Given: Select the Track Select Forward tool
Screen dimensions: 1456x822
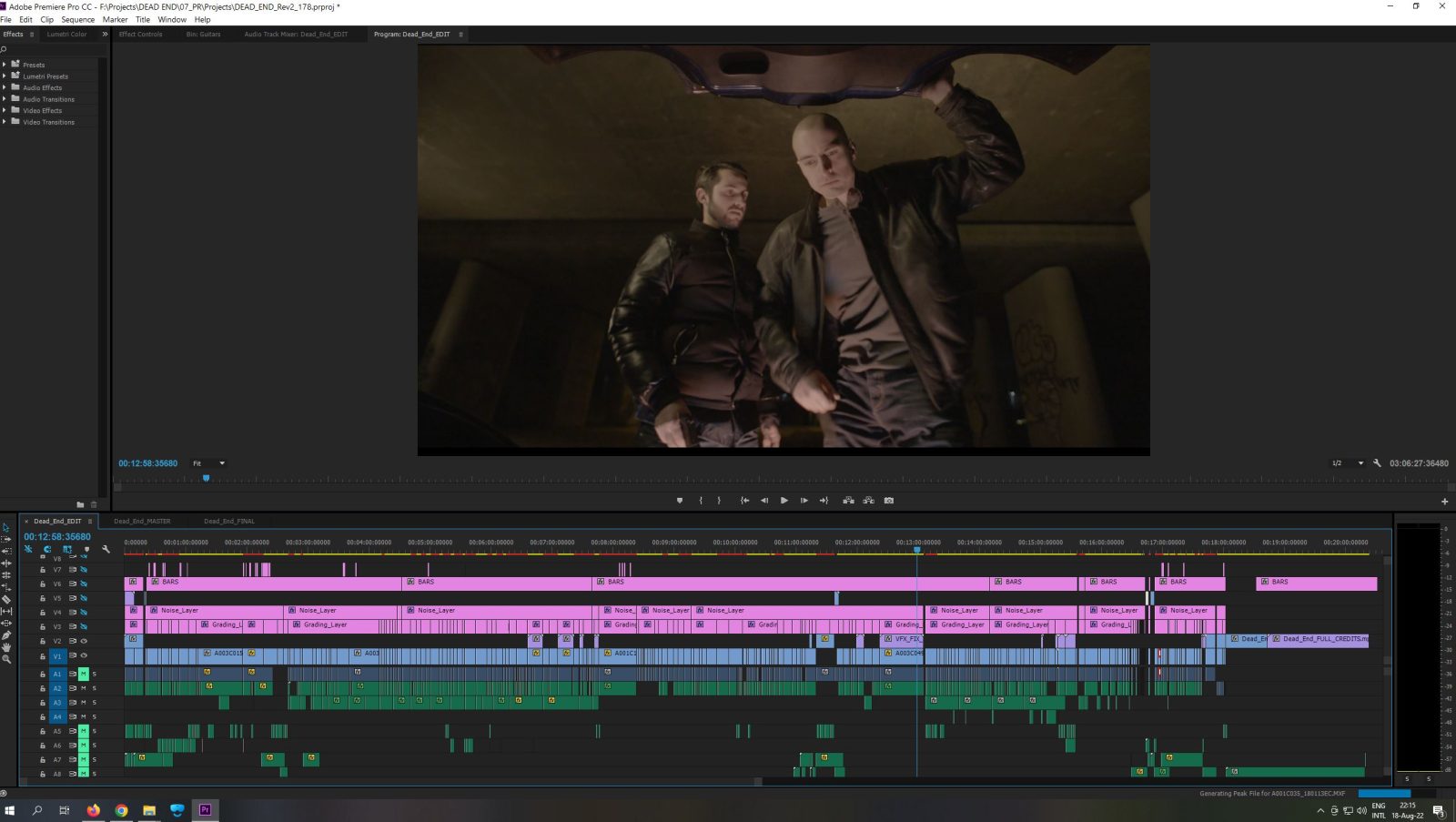Looking at the screenshot, I should coord(6,539).
